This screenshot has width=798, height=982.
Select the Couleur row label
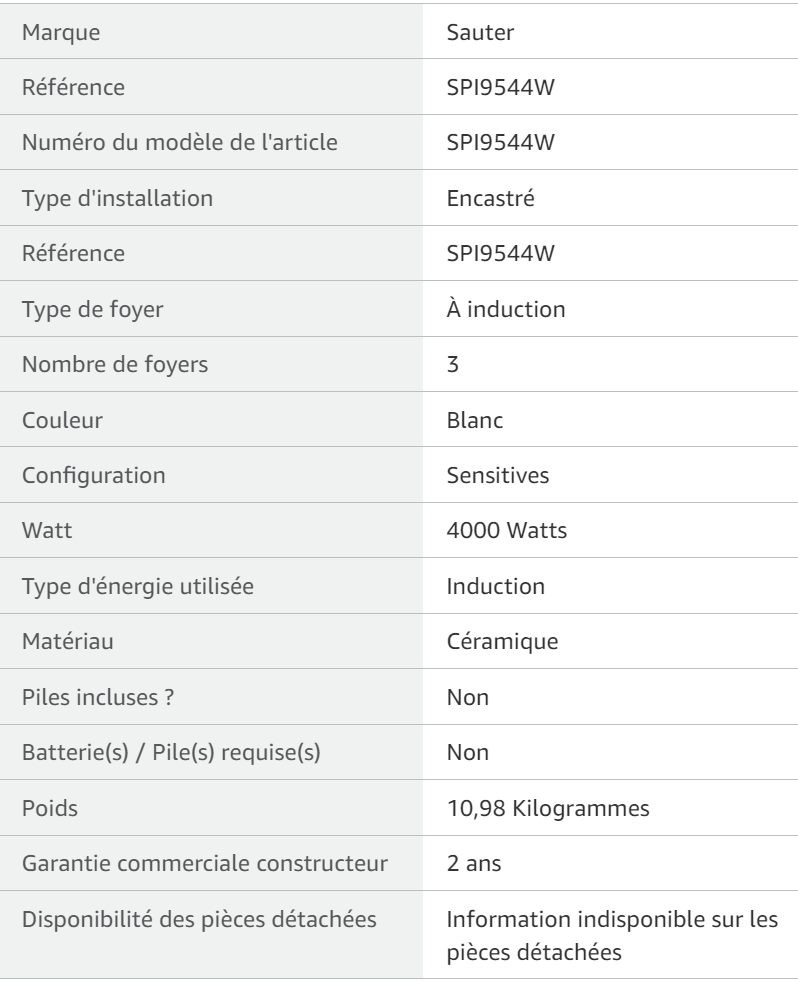(62, 420)
